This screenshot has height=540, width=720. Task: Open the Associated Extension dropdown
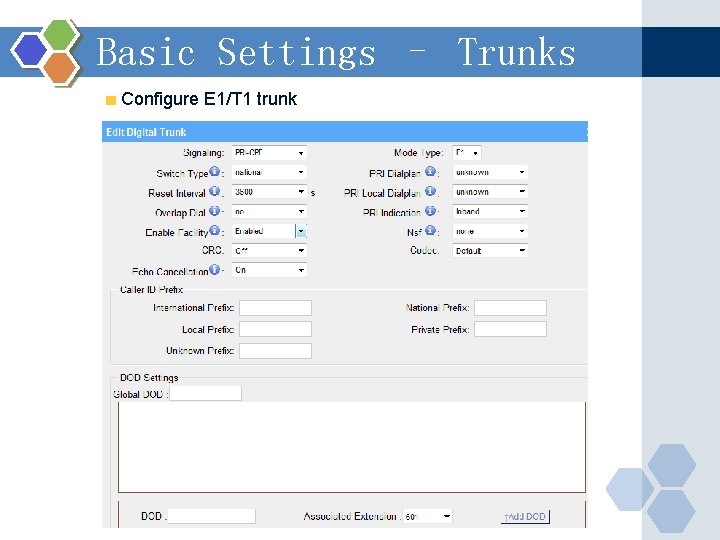tap(427, 516)
